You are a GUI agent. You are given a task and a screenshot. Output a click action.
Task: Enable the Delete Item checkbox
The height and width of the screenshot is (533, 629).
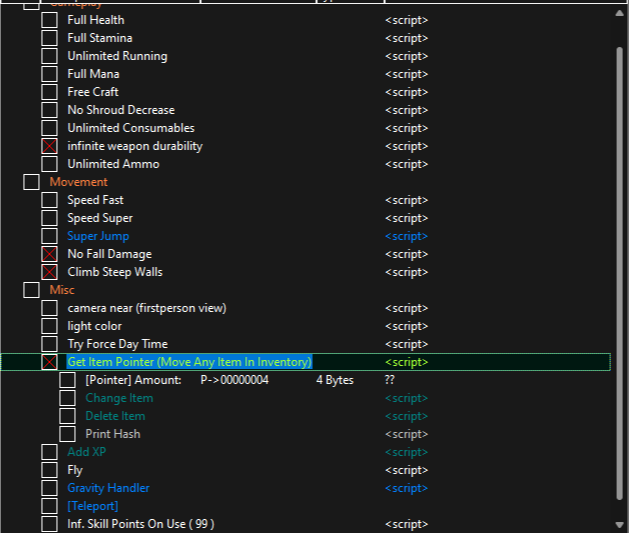(67, 416)
